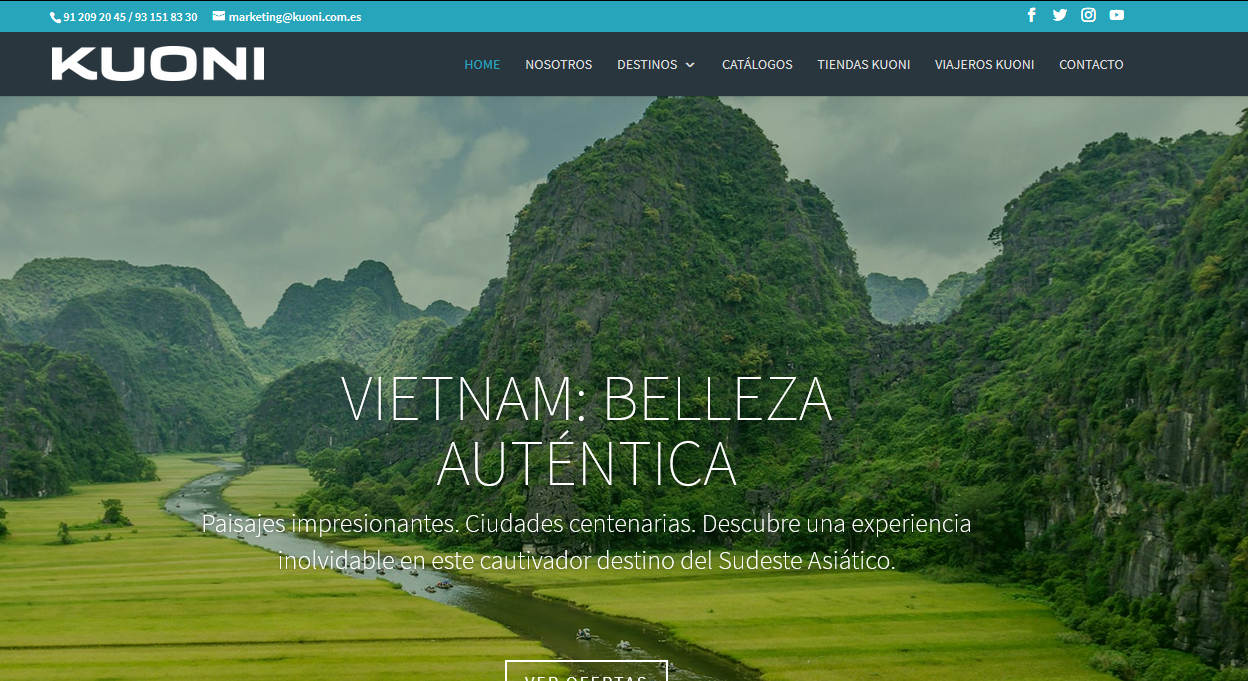Image resolution: width=1248 pixels, height=681 pixels.
Task: Expand the Destinos dropdown chevron
Action: [x=690, y=65]
